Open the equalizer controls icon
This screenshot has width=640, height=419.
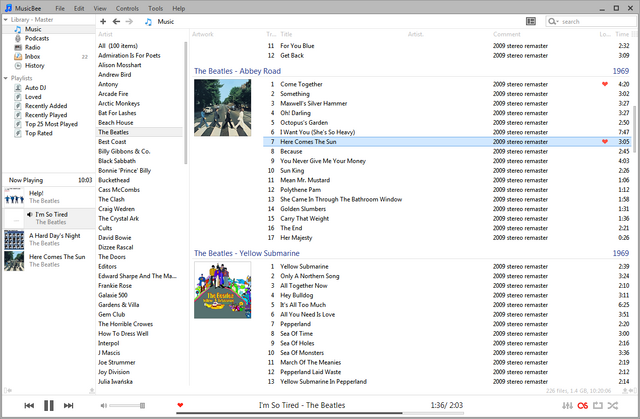[x=566, y=405]
